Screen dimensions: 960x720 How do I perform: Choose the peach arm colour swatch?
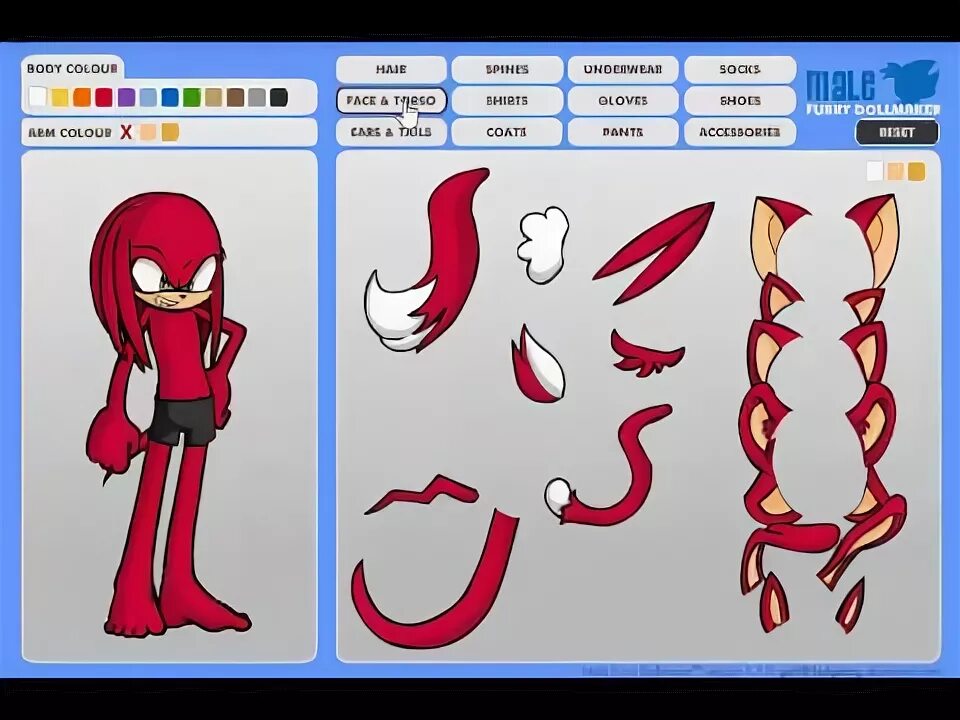point(148,132)
